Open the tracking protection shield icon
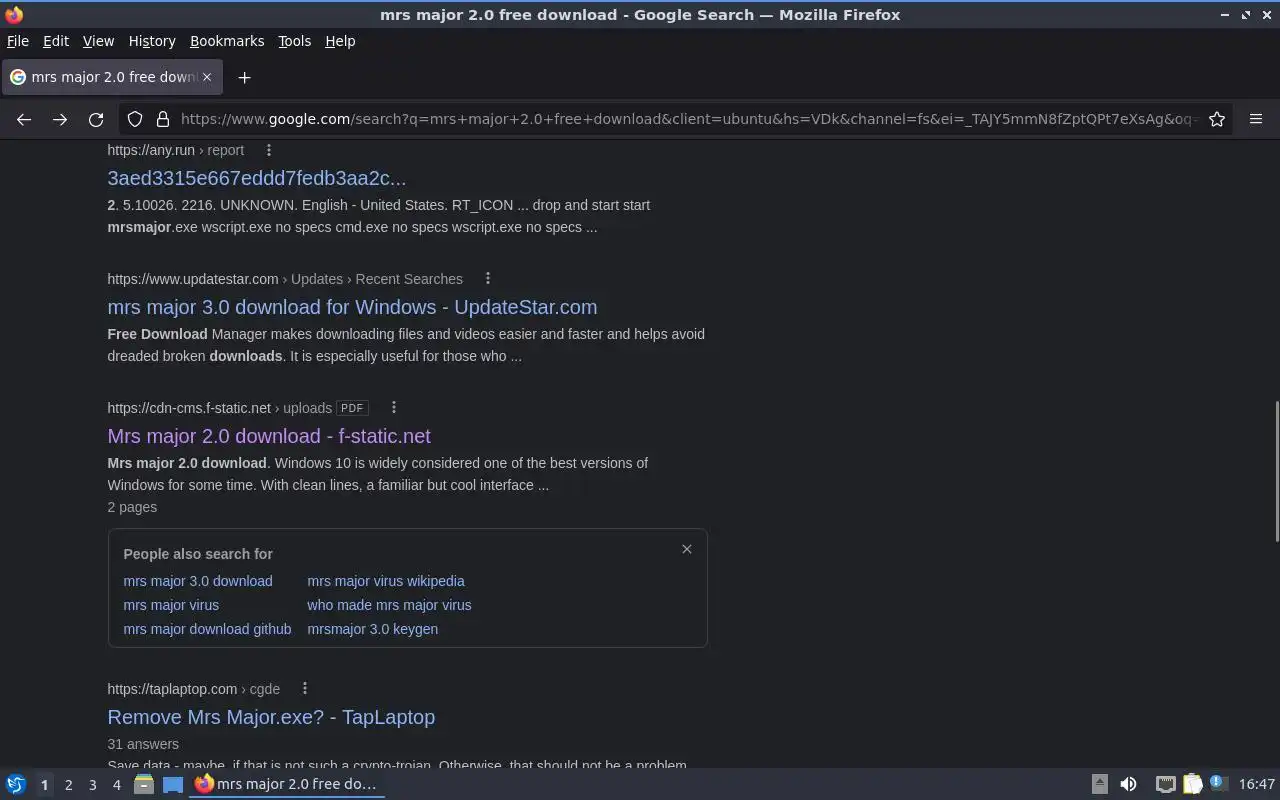 [135, 119]
